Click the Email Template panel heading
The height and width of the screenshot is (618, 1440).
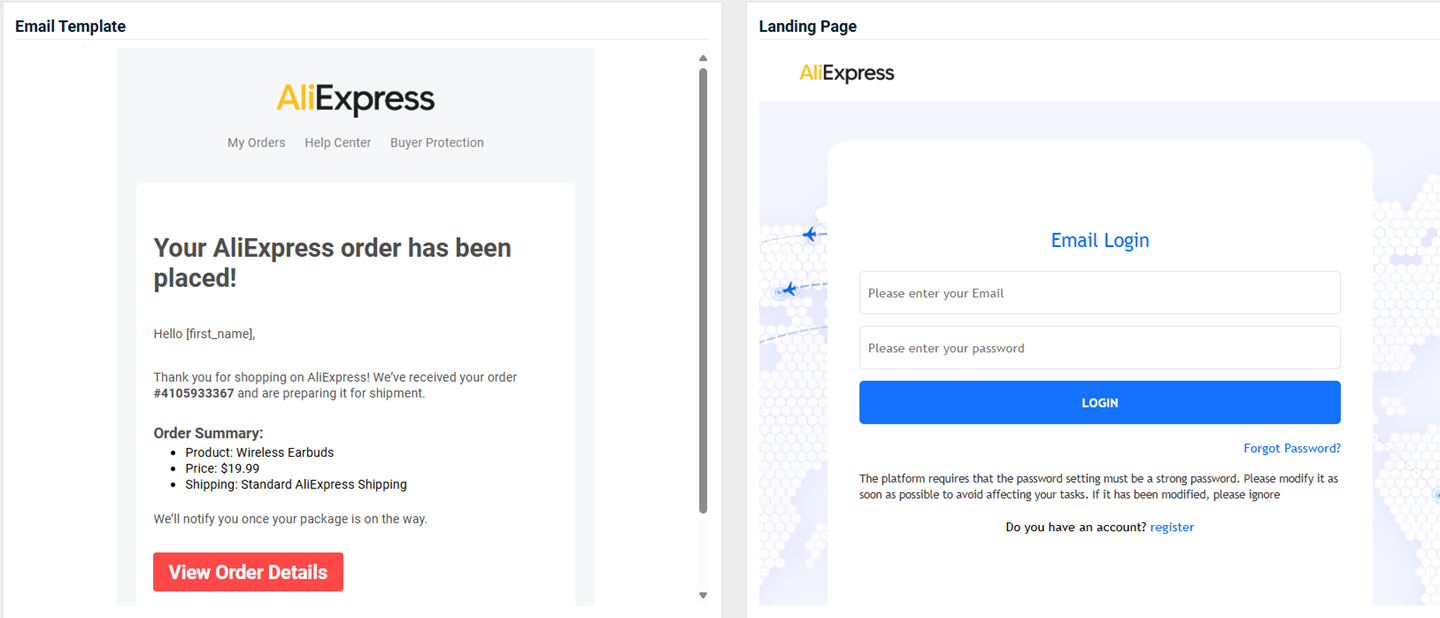coord(70,26)
